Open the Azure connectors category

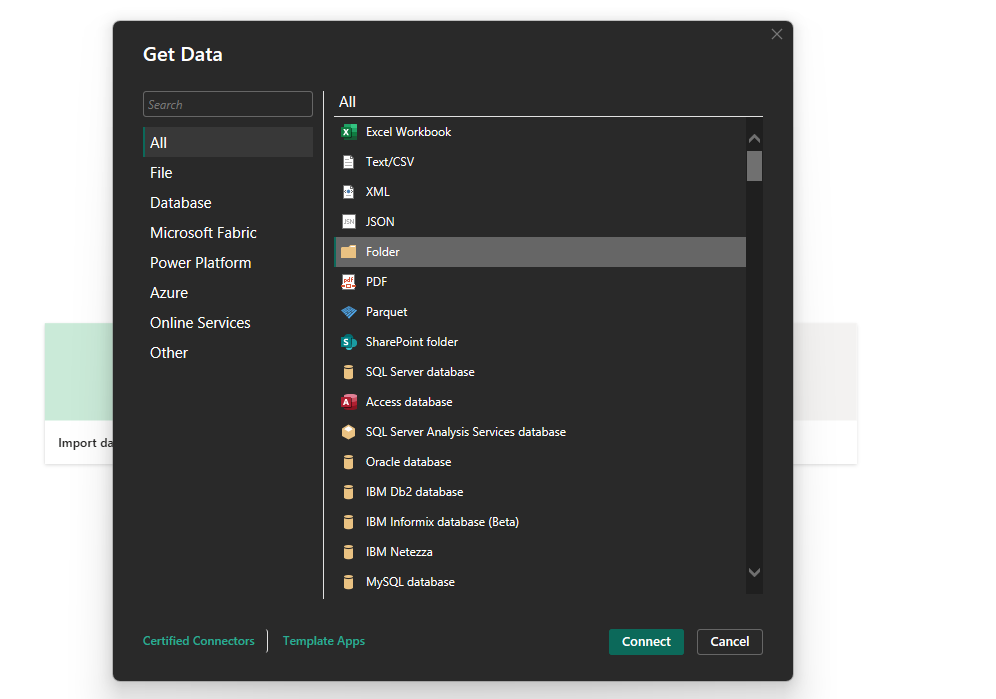[x=169, y=292]
